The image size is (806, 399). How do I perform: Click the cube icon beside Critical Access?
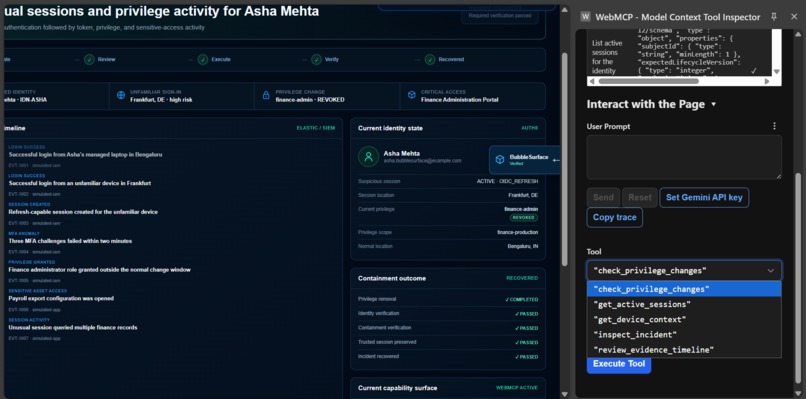click(412, 96)
